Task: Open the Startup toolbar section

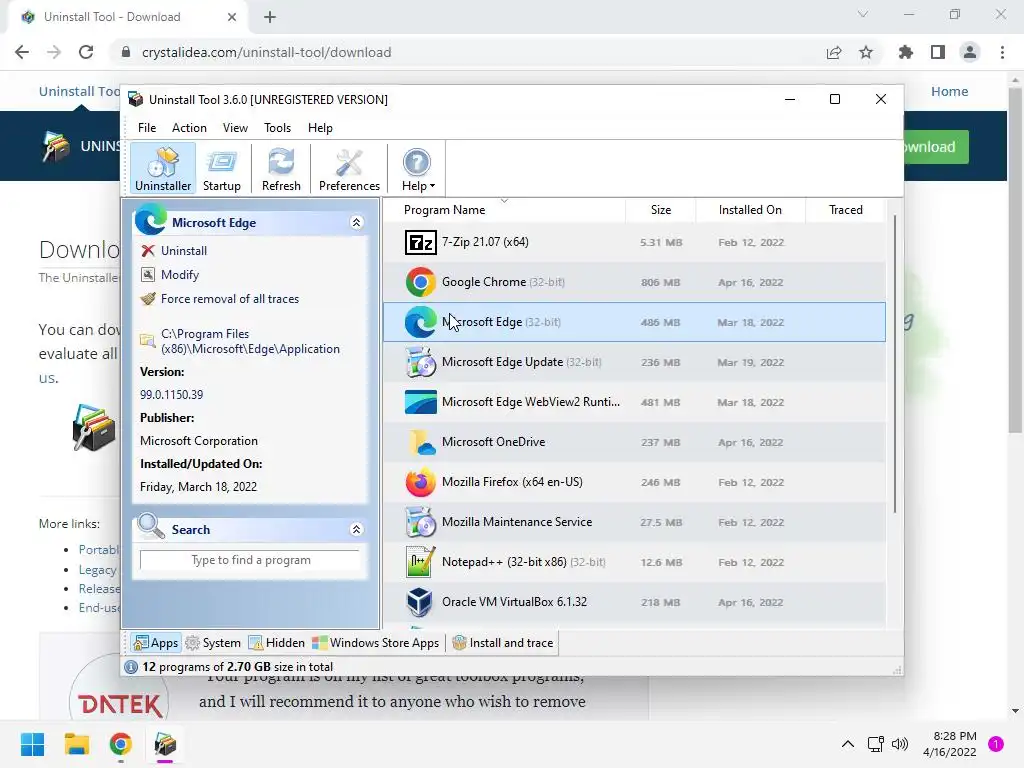Action: [x=221, y=169]
